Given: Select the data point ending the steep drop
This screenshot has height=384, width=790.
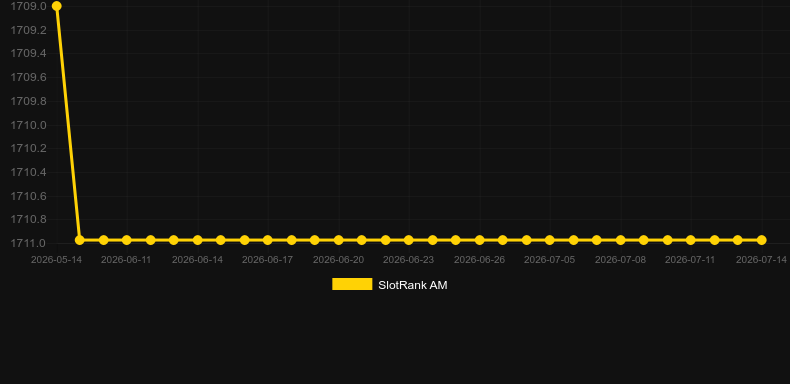Looking at the screenshot, I should tap(80, 240).
